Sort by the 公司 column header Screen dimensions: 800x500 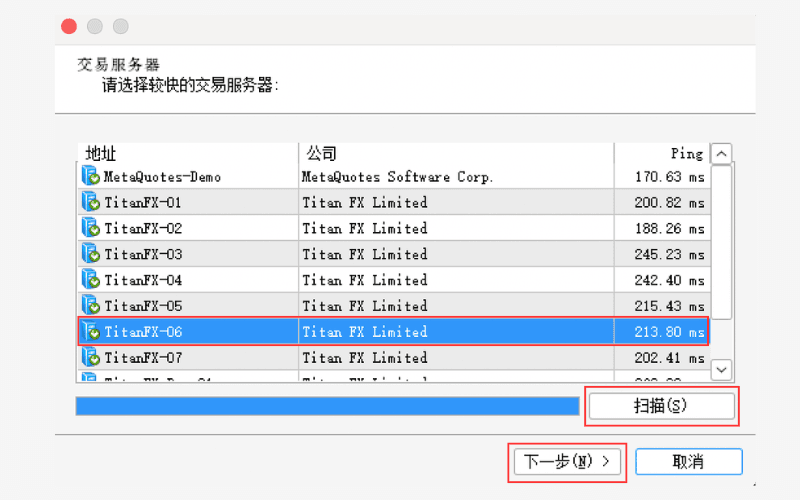pyautogui.click(x=456, y=153)
